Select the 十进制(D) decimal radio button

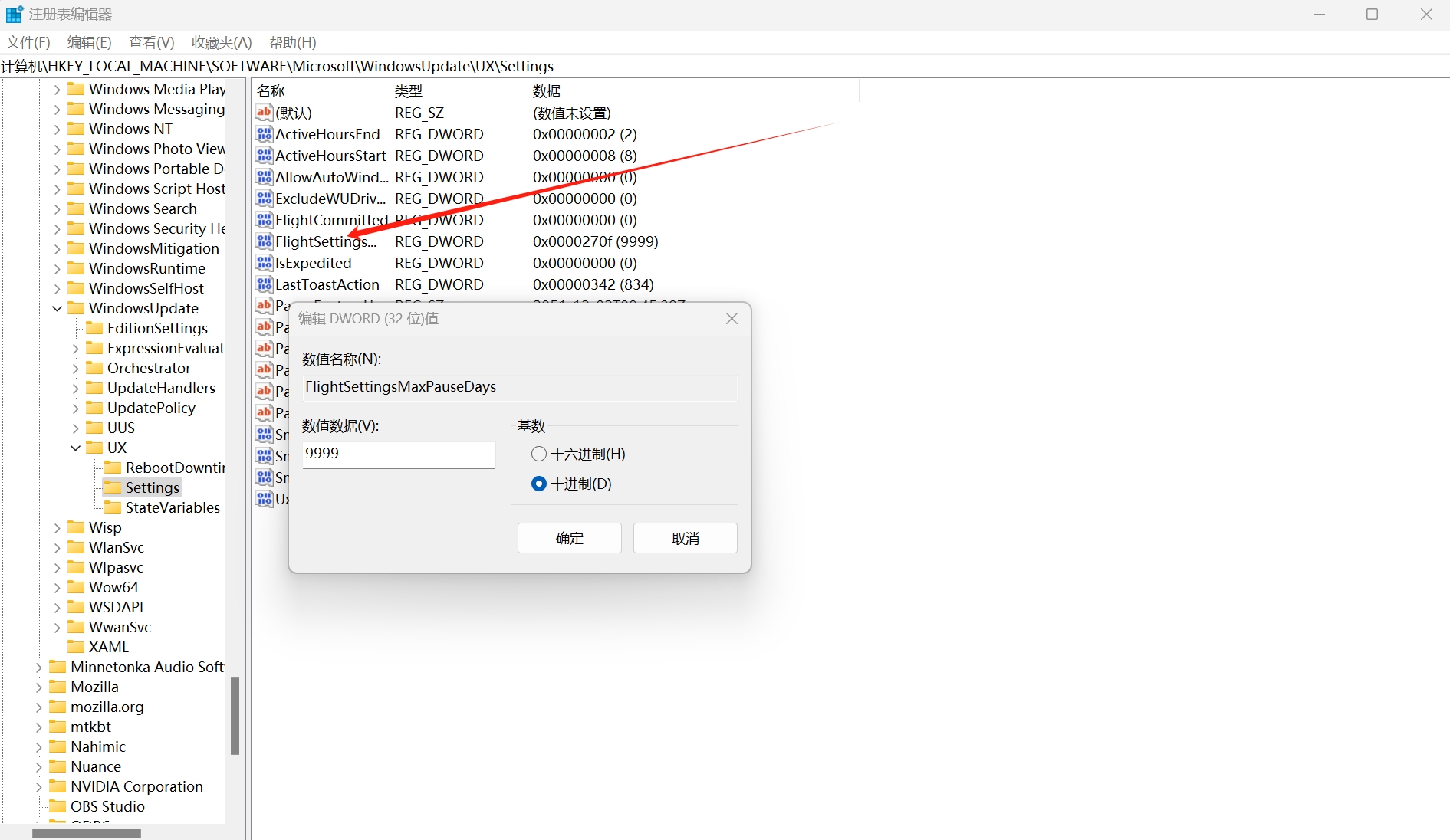click(x=539, y=484)
